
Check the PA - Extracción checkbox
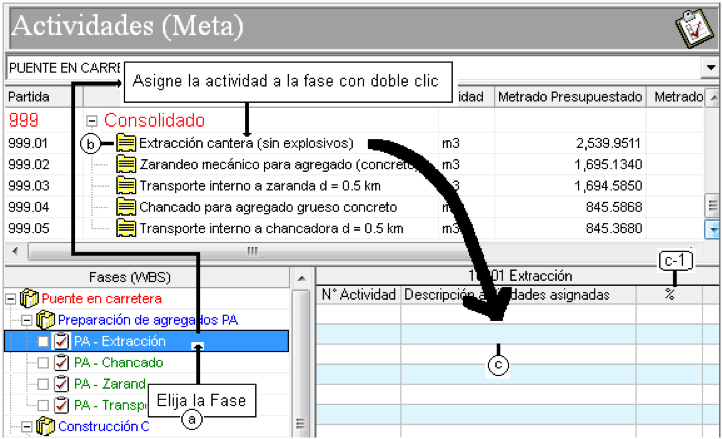click(x=43, y=341)
